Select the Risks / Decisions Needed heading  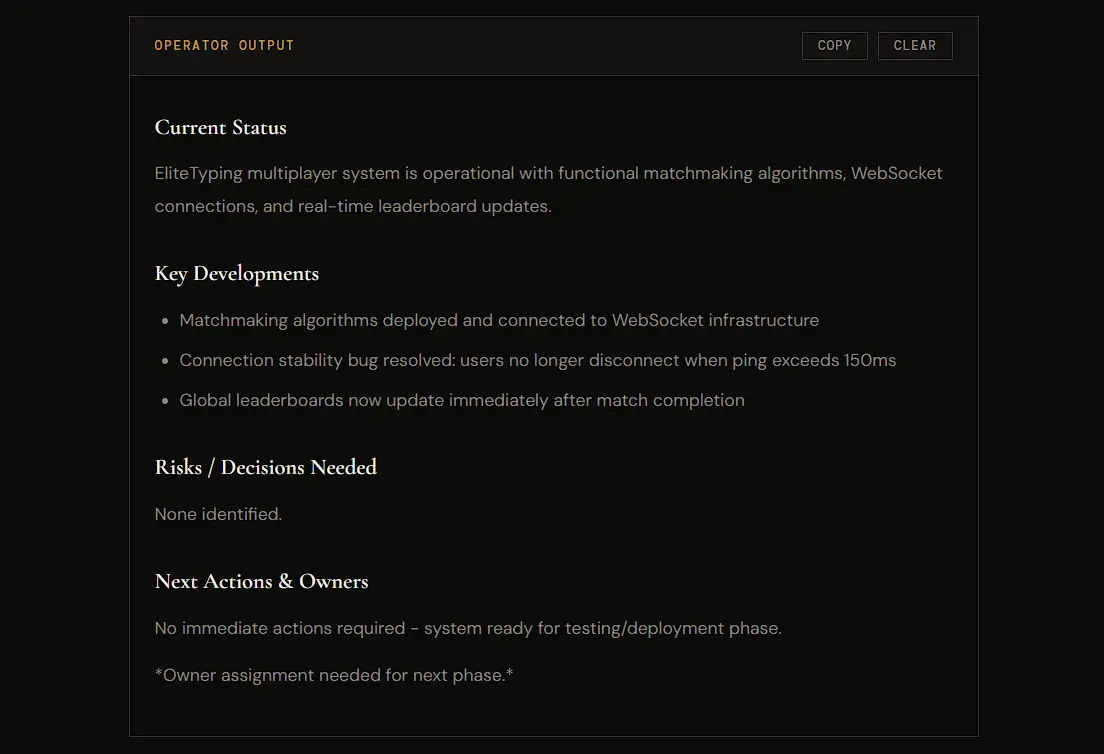[x=265, y=468]
